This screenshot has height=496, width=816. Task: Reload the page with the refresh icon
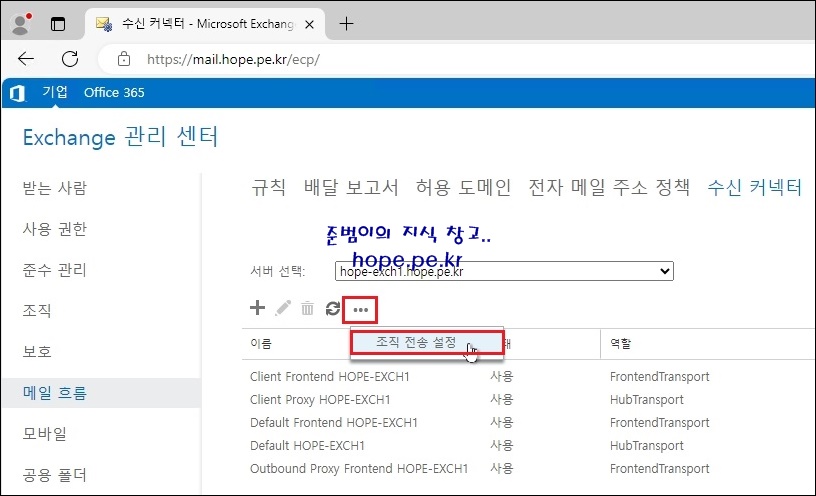coord(70,59)
